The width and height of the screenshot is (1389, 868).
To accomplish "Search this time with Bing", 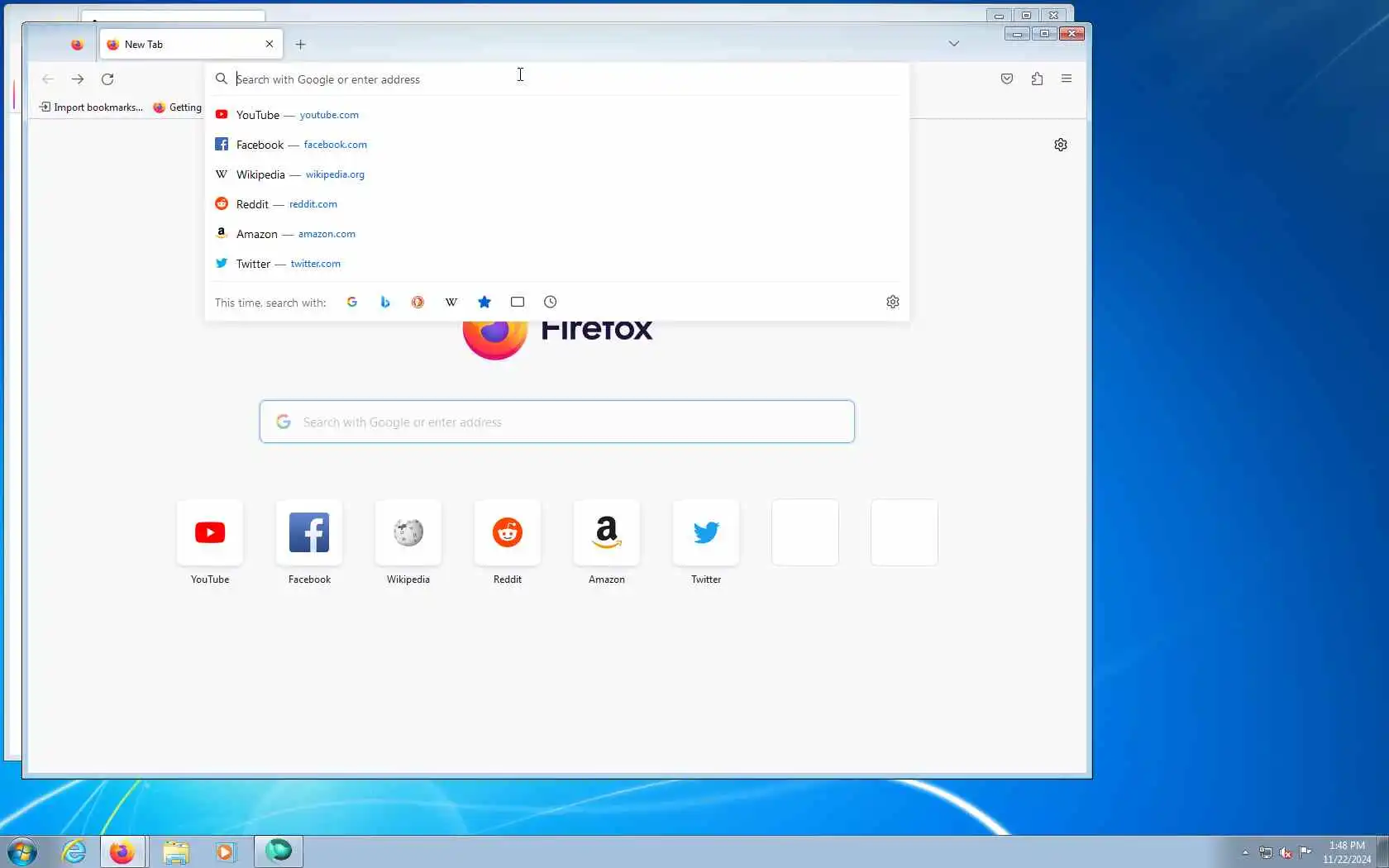I will point(385,303).
